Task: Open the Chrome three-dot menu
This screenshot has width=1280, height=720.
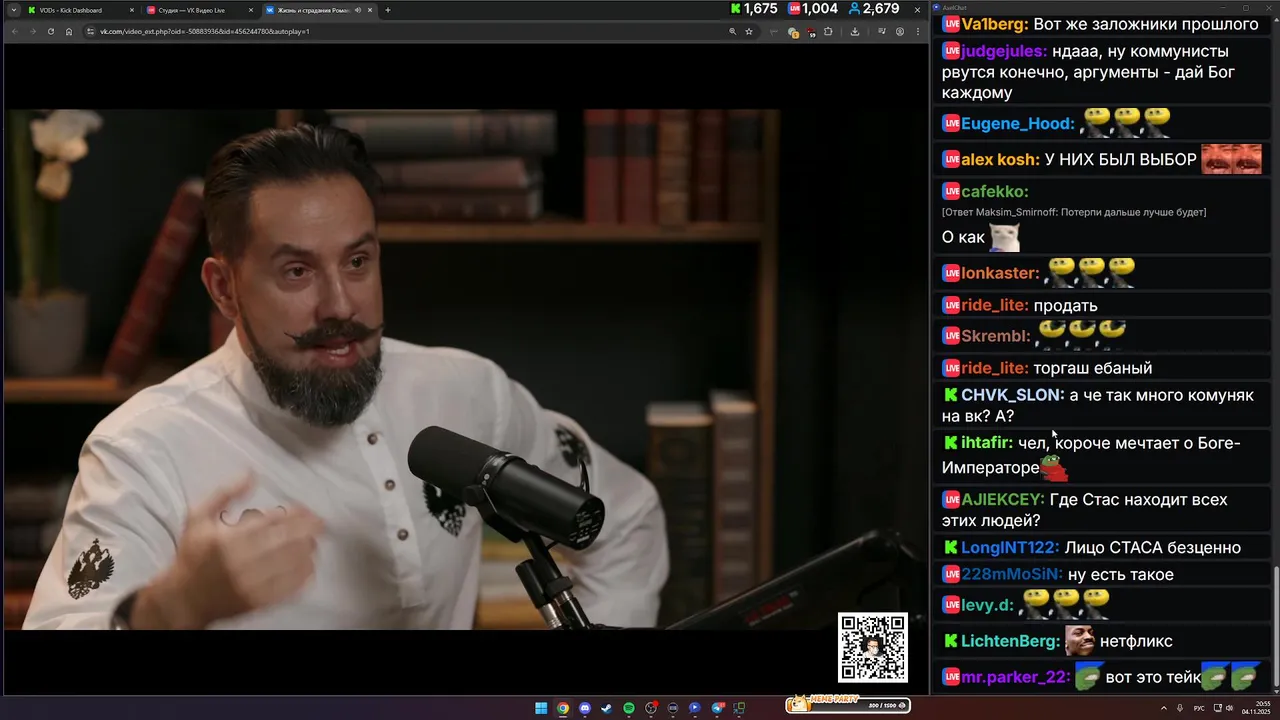Action: (918, 31)
